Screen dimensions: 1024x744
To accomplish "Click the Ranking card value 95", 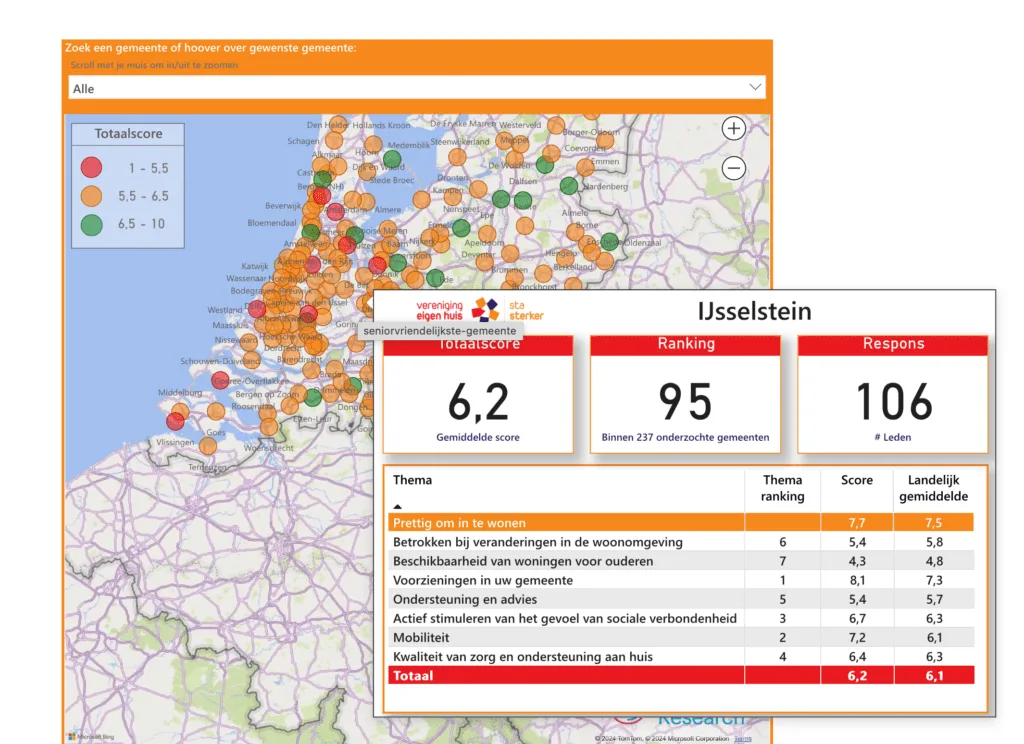I will pyautogui.click(x=685, y=402).
